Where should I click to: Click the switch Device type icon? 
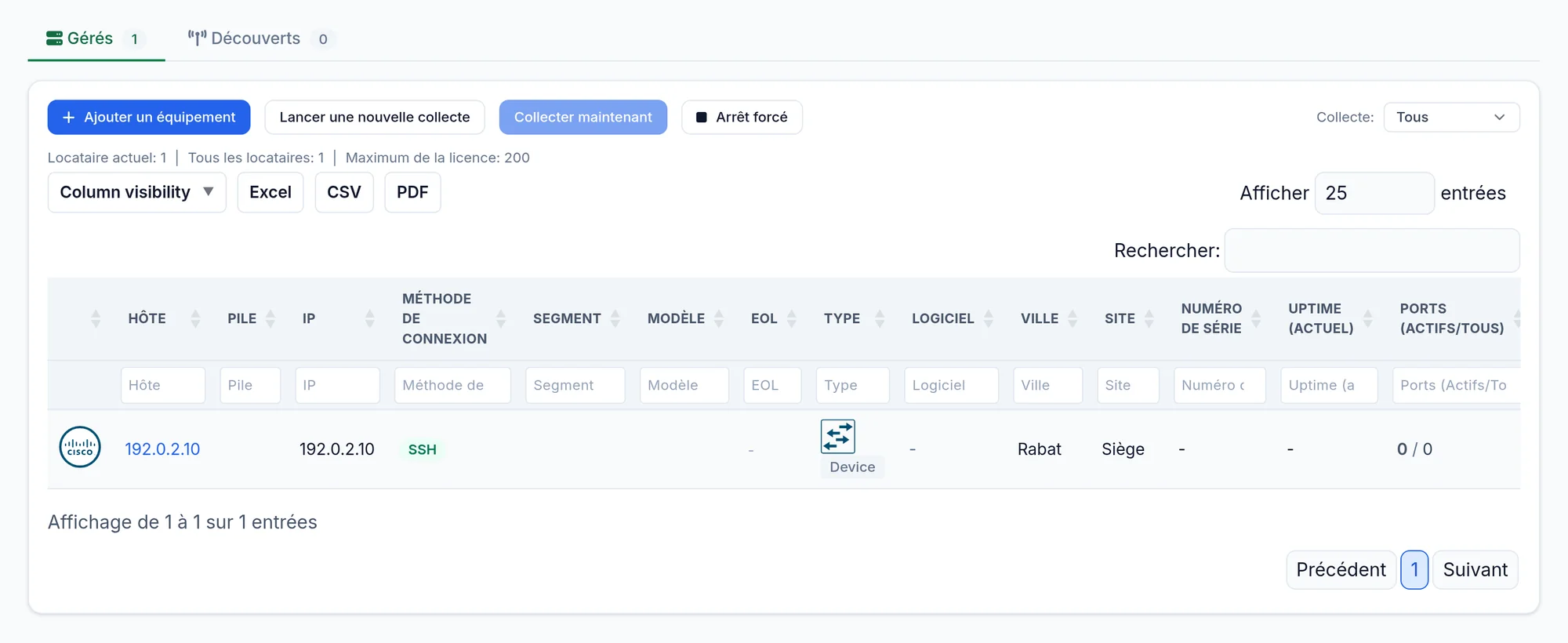click(x=837, y=437)
